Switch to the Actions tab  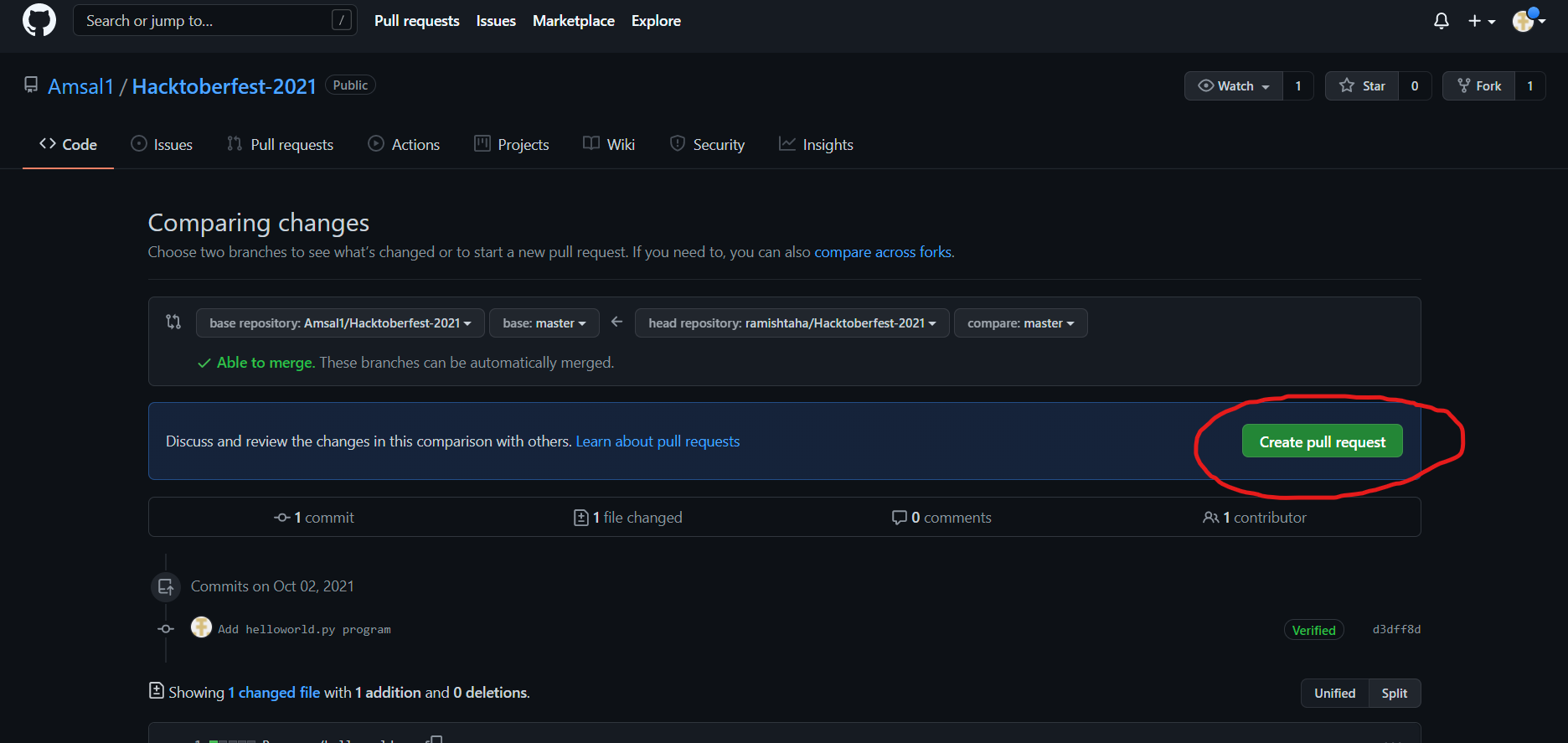404,144
